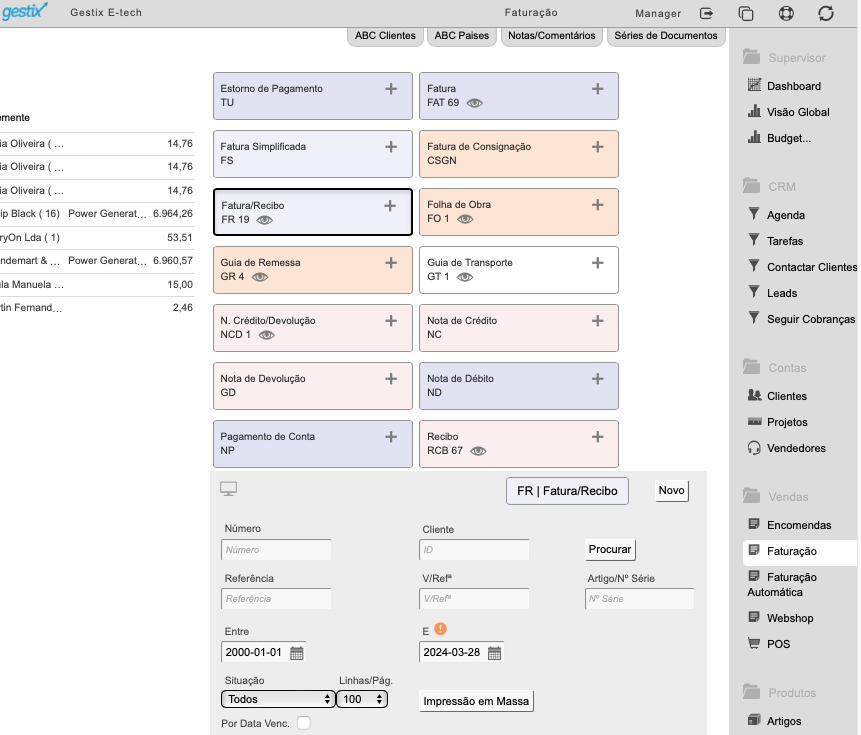Click the Referência input field
The image size is (861, 735).
point(276,599)
